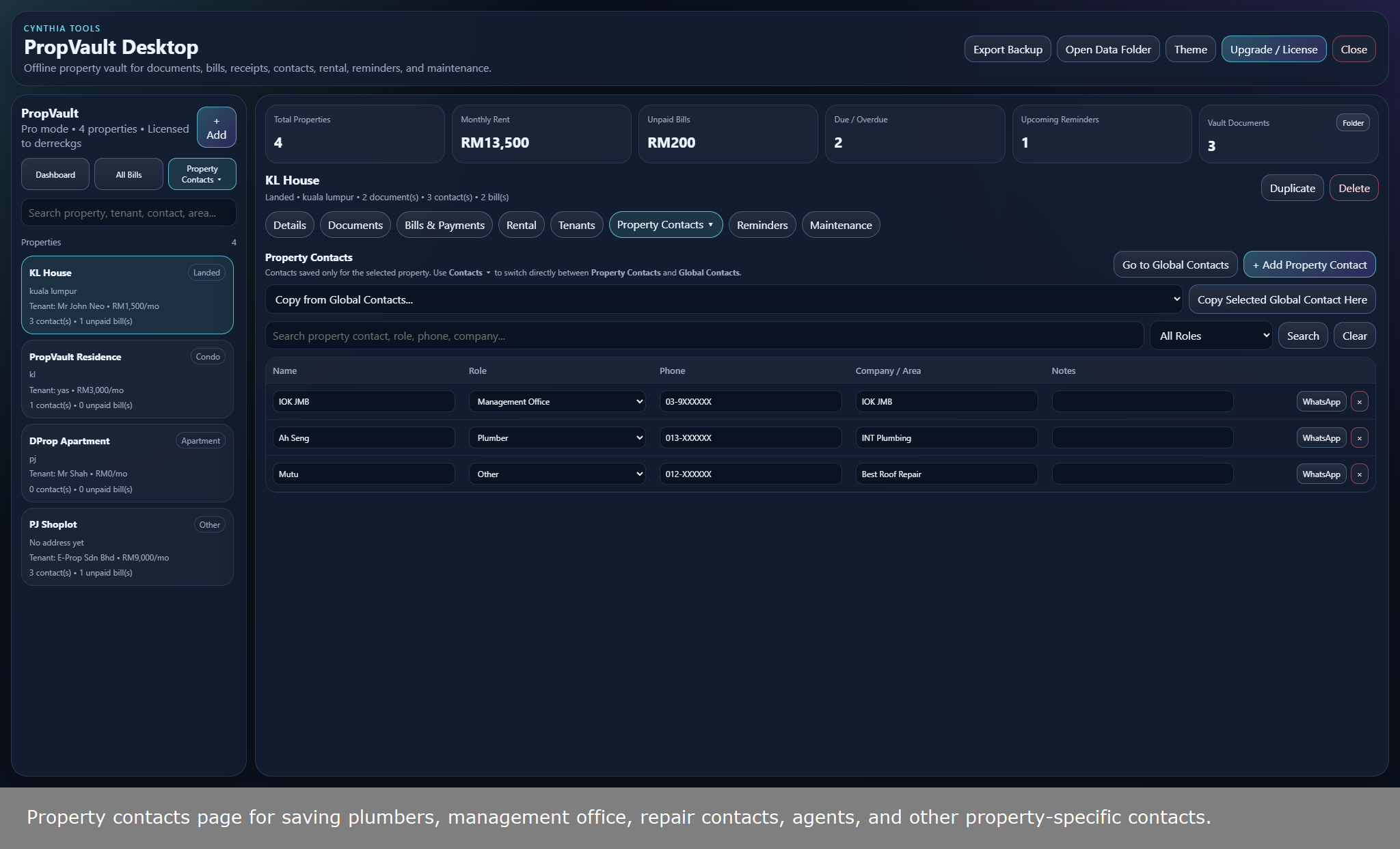
Task: Open the Vault Documents folder
Action: (x=1352, y=123)
